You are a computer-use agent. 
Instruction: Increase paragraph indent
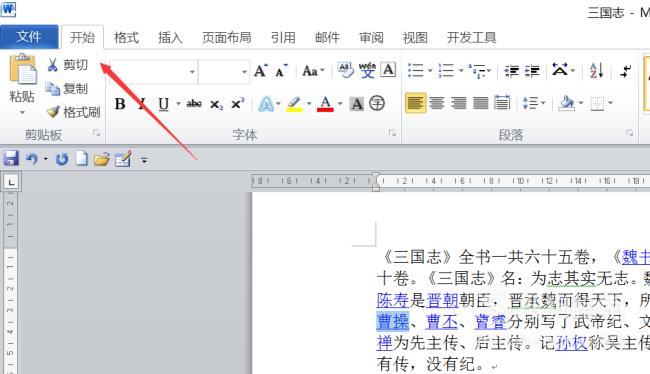[x=532, y=71]
